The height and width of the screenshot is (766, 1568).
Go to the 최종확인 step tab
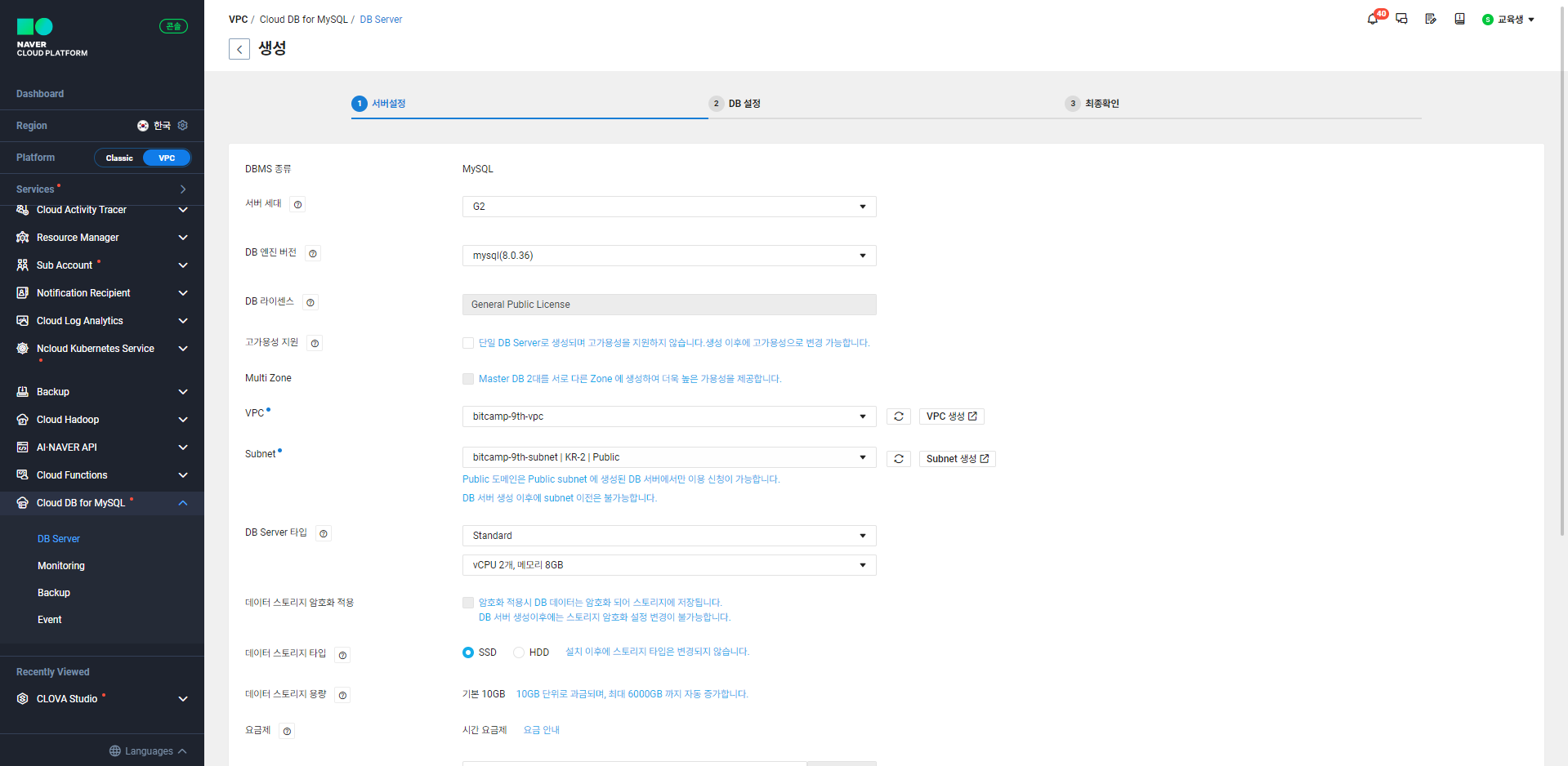coord(1092,104)
